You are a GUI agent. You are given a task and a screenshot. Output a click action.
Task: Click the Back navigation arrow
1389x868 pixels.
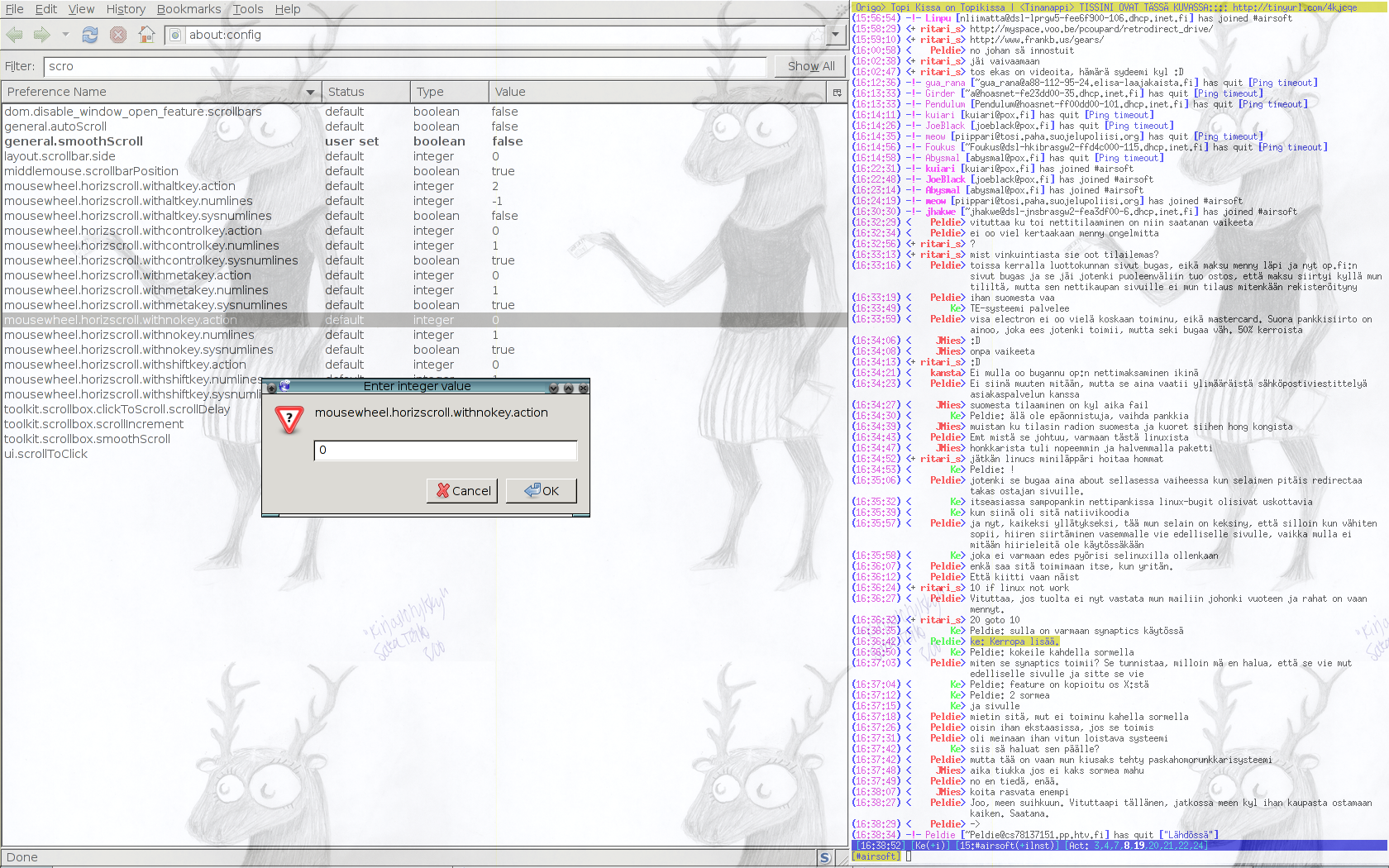click(15, 35)
